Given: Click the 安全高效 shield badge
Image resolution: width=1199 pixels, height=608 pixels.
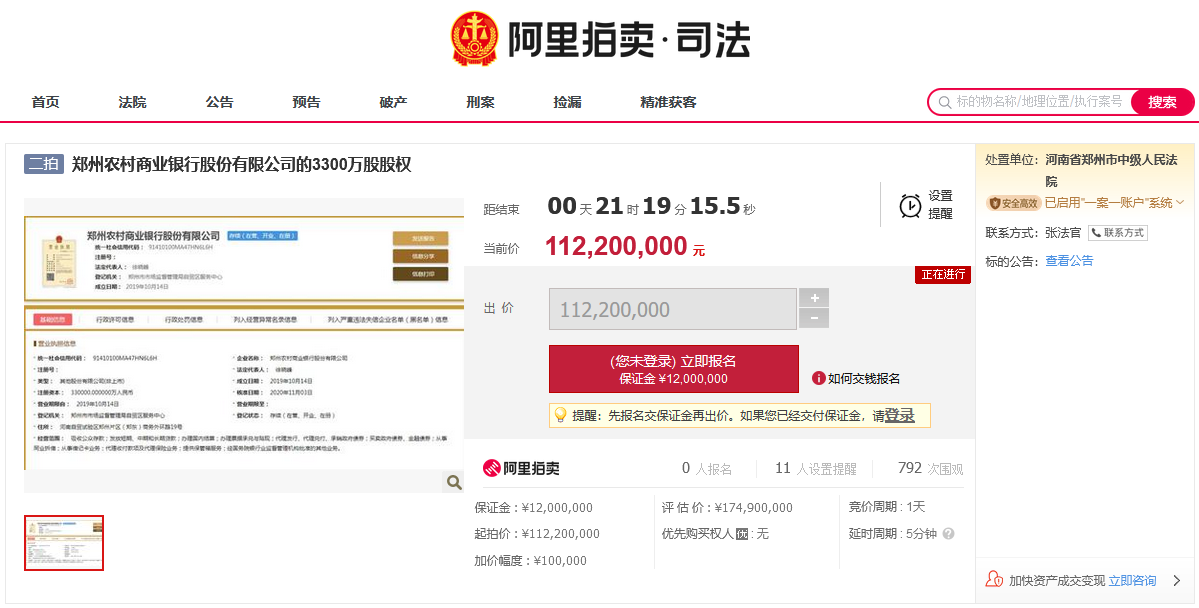Looking at the screenshot, I should [x=1013, y=203].
